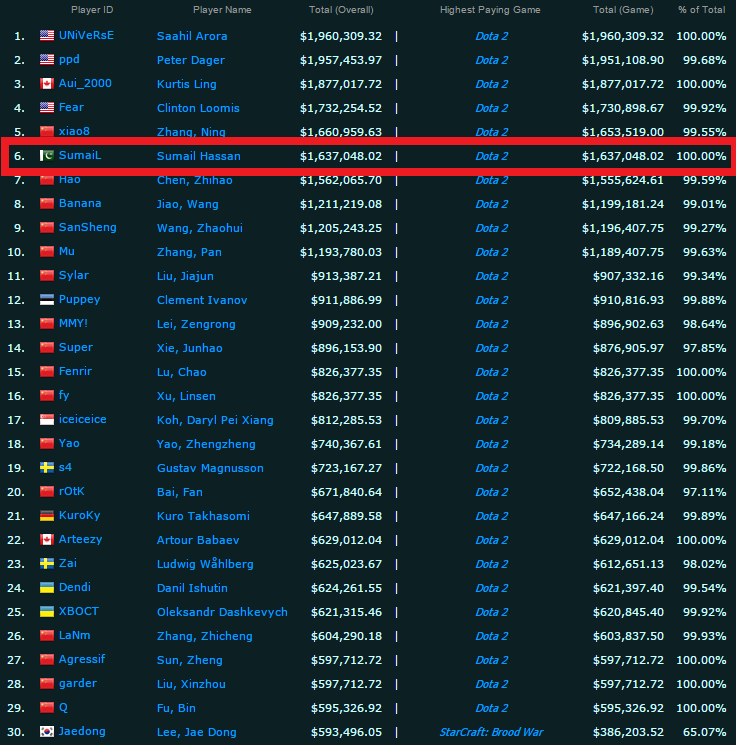Click the Canadian flag beside Aui_2000
This screenshot has height=745, width=736.
[x=47, y=84]
